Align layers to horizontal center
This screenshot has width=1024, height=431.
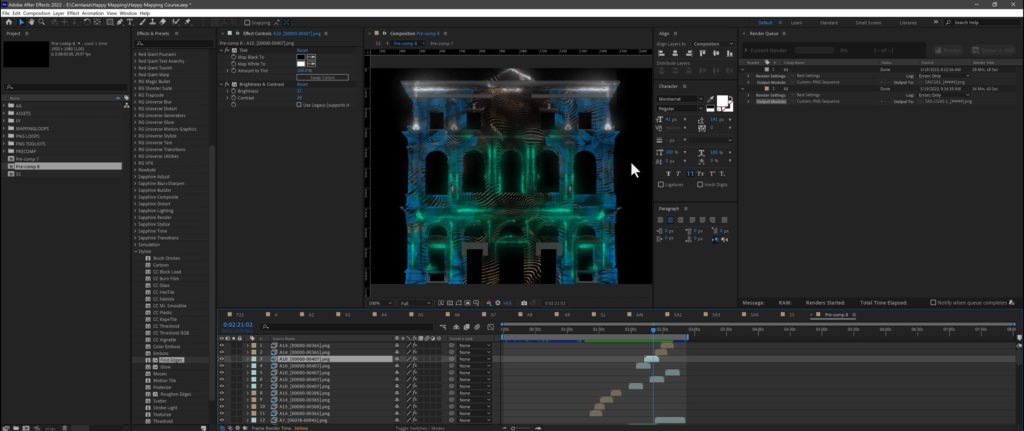pos(675,54)
